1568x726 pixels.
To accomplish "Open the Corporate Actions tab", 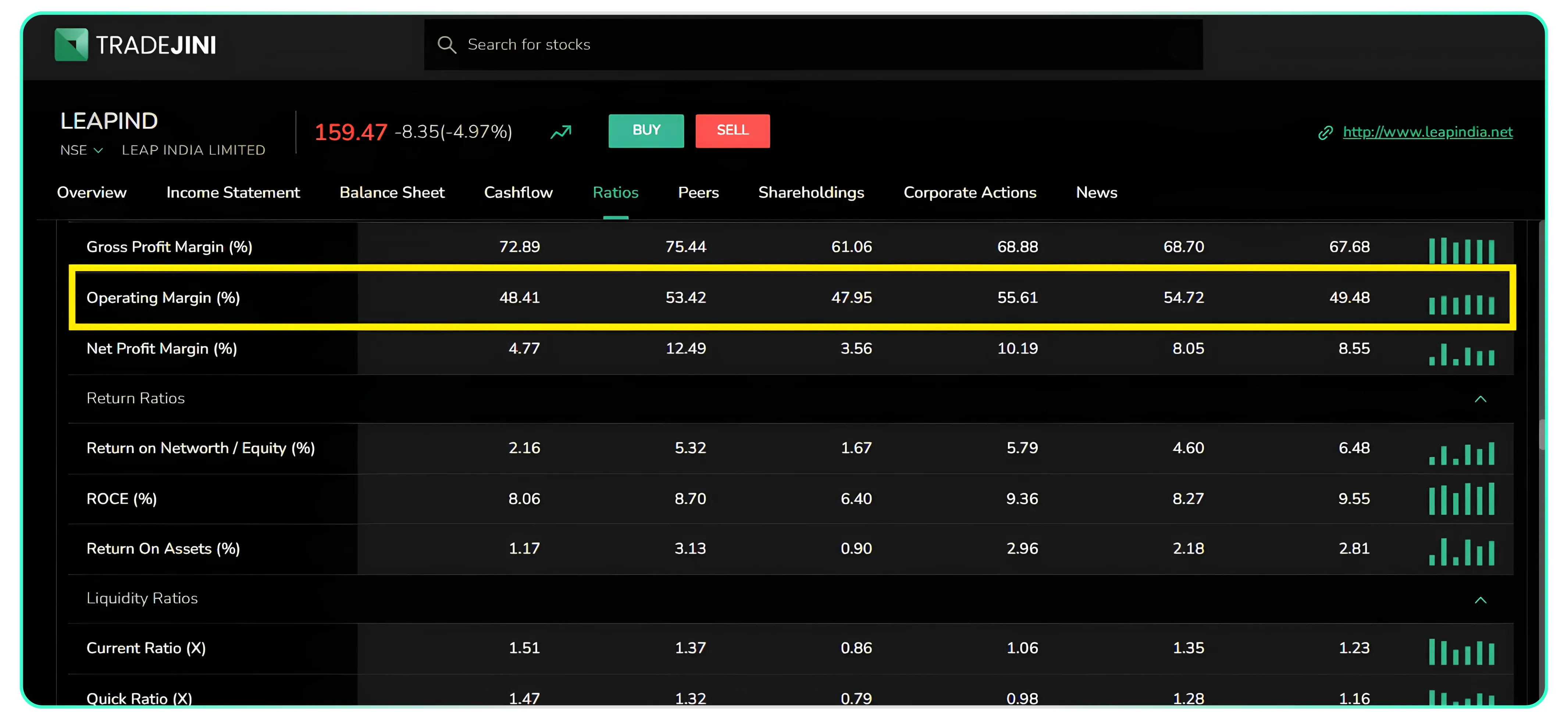I will tap(970, 192).
